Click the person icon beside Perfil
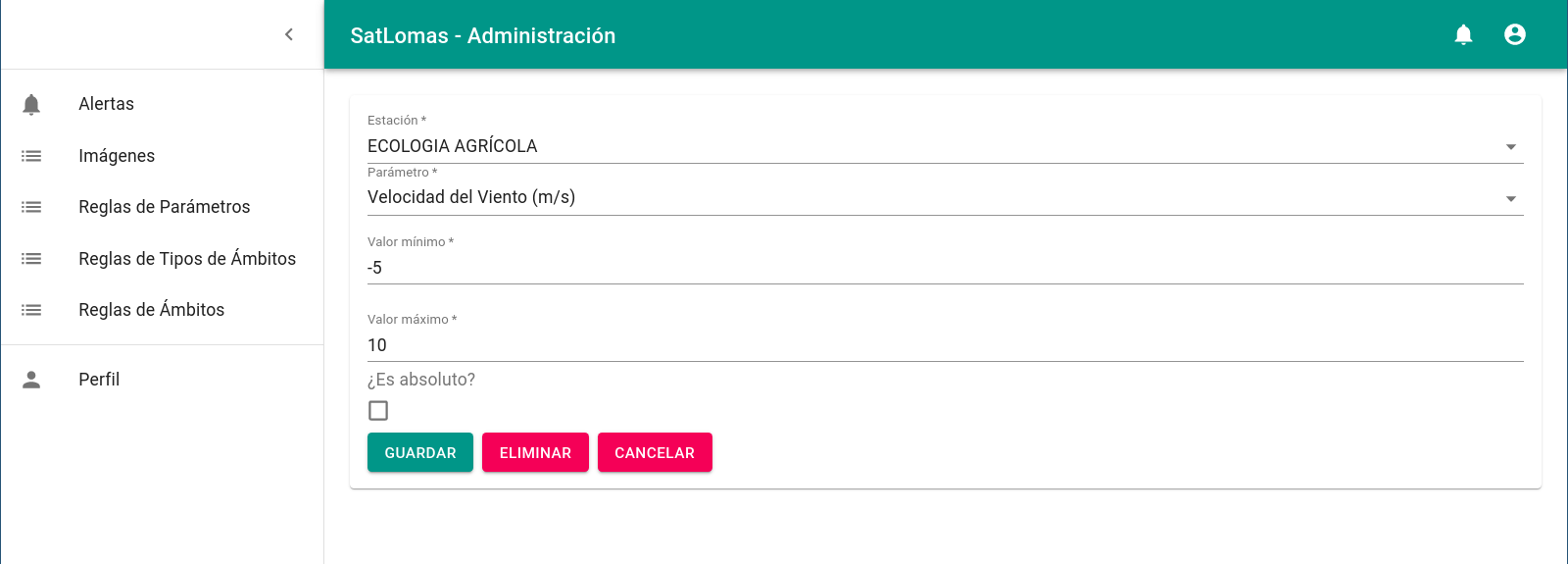The height and width of the screenshot is (564, 1568). [31, 380]
